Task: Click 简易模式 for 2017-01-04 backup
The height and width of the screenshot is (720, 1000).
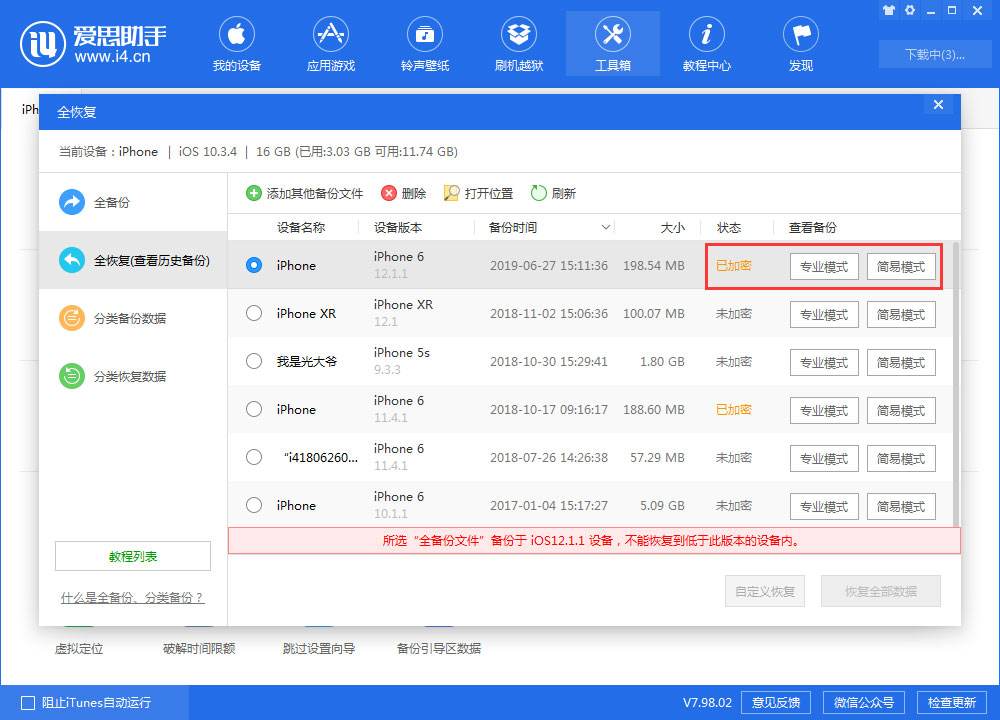Action: (901, 506)
